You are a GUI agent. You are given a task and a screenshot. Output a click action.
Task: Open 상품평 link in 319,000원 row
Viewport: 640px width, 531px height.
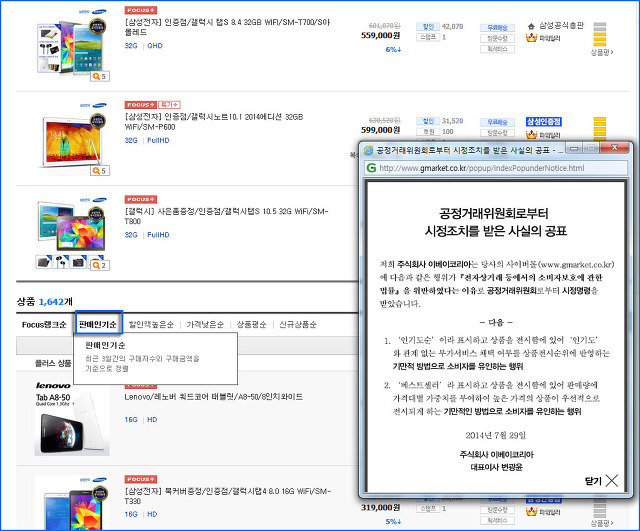click(602, 522)
